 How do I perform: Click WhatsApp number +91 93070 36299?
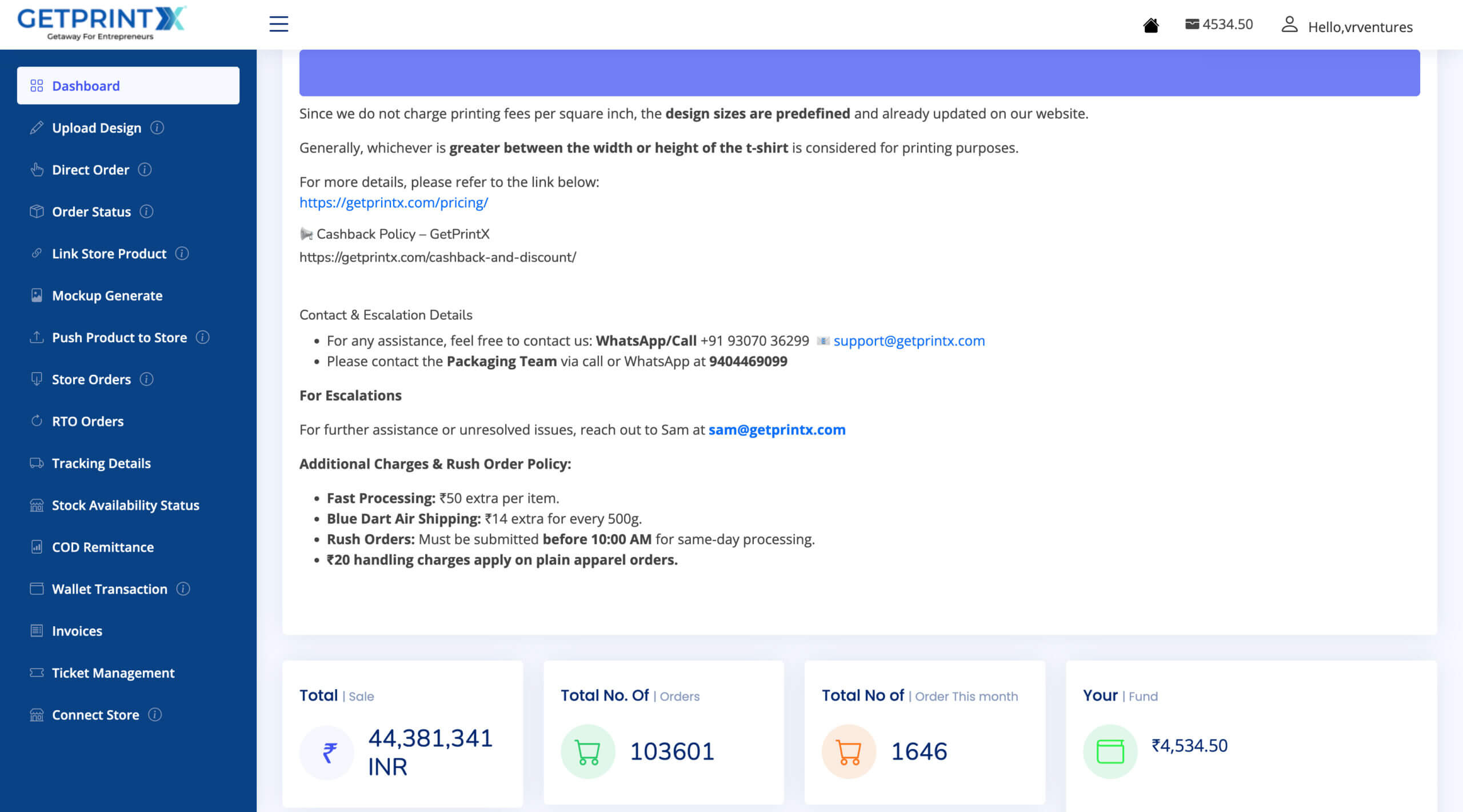[x=754, y=341]
